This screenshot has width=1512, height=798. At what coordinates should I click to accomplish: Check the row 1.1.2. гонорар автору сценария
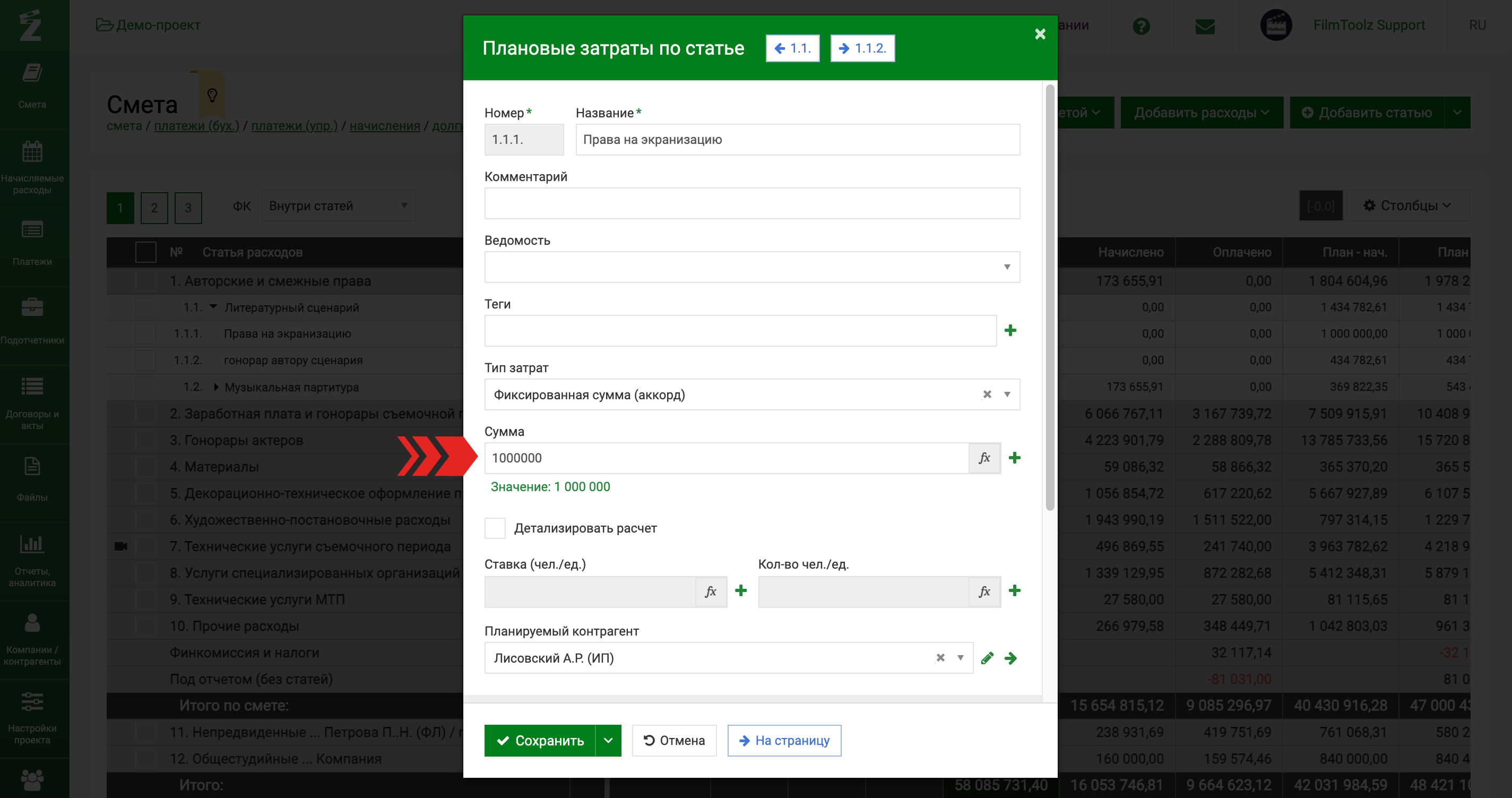145,361
